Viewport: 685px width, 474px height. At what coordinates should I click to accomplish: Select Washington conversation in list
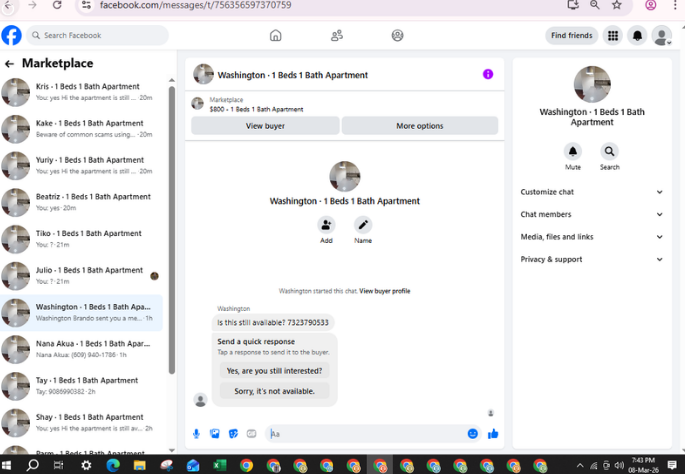(81, 312)
